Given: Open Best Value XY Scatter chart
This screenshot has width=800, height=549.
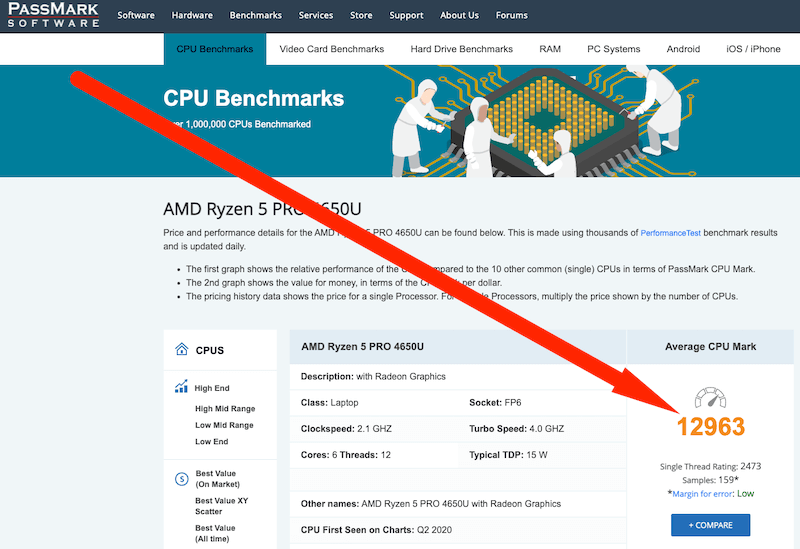Looking at the screenshot, I should click(221, 506).
